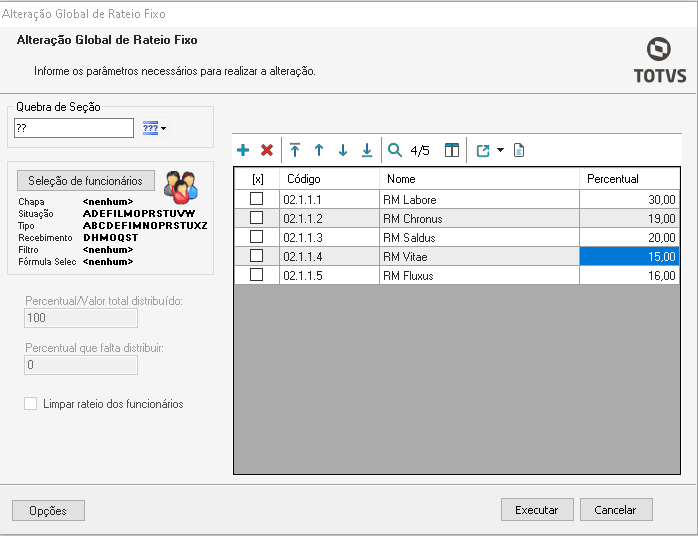The width and height of the screenshot is (698, 536).
Task: Check the box for RM Chronus row
Action: 256,218
